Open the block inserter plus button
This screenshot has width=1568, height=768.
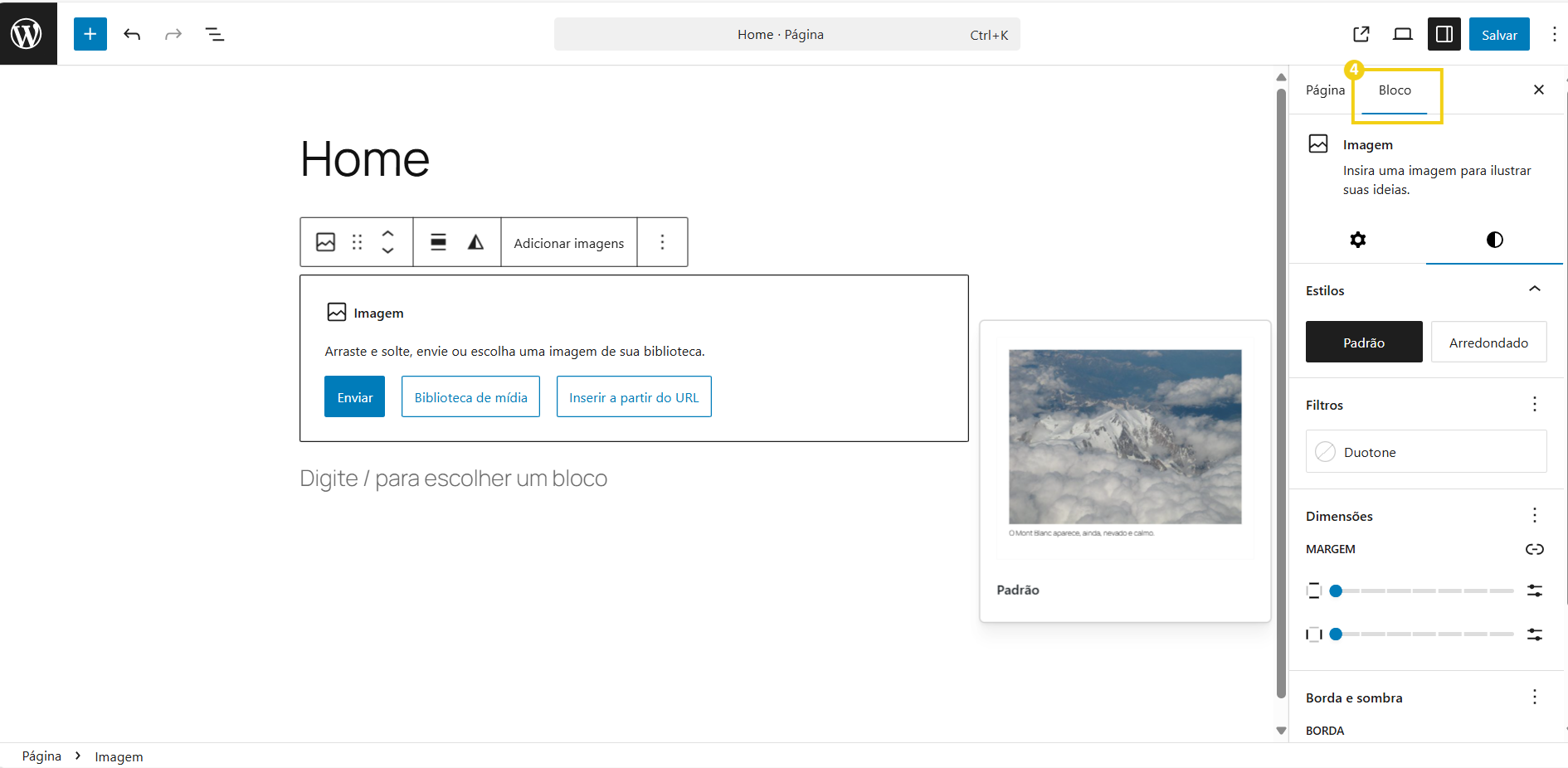[90, 34]
